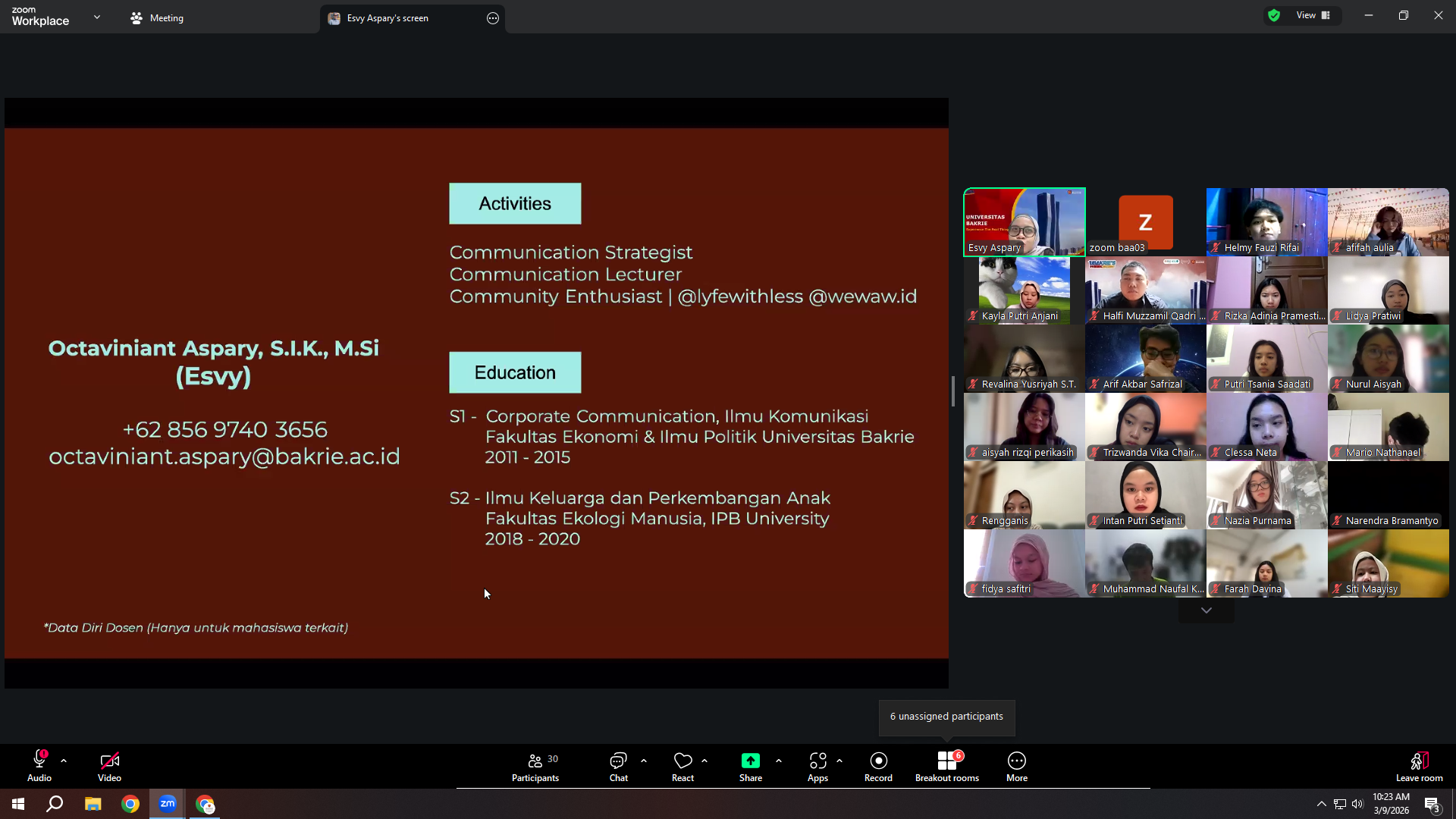The width and height of the screenshot is (1456, 819).
Task: Open the Participants panel
Action: point(535,767)
